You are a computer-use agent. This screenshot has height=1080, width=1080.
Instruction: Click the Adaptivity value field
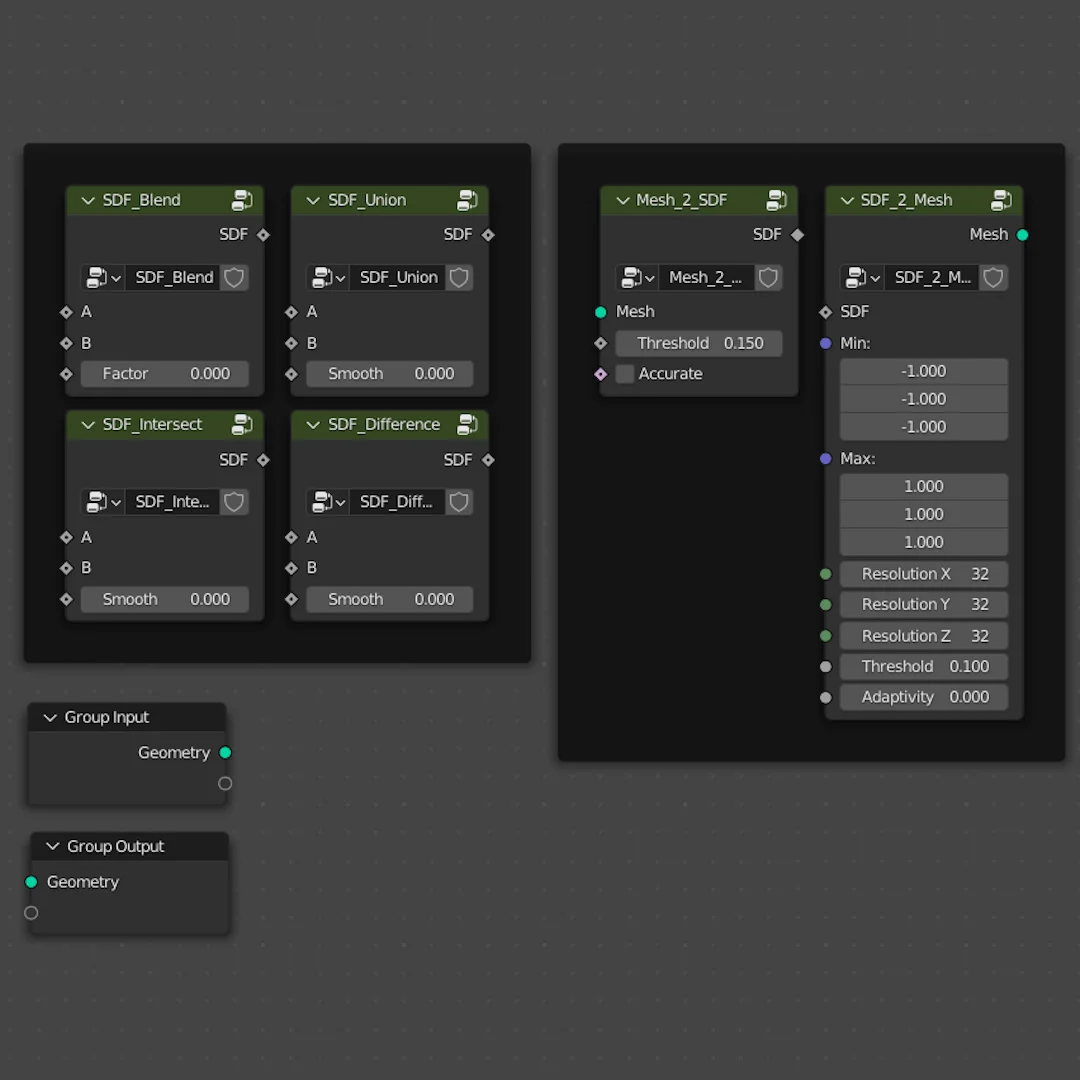pos(923,697)
